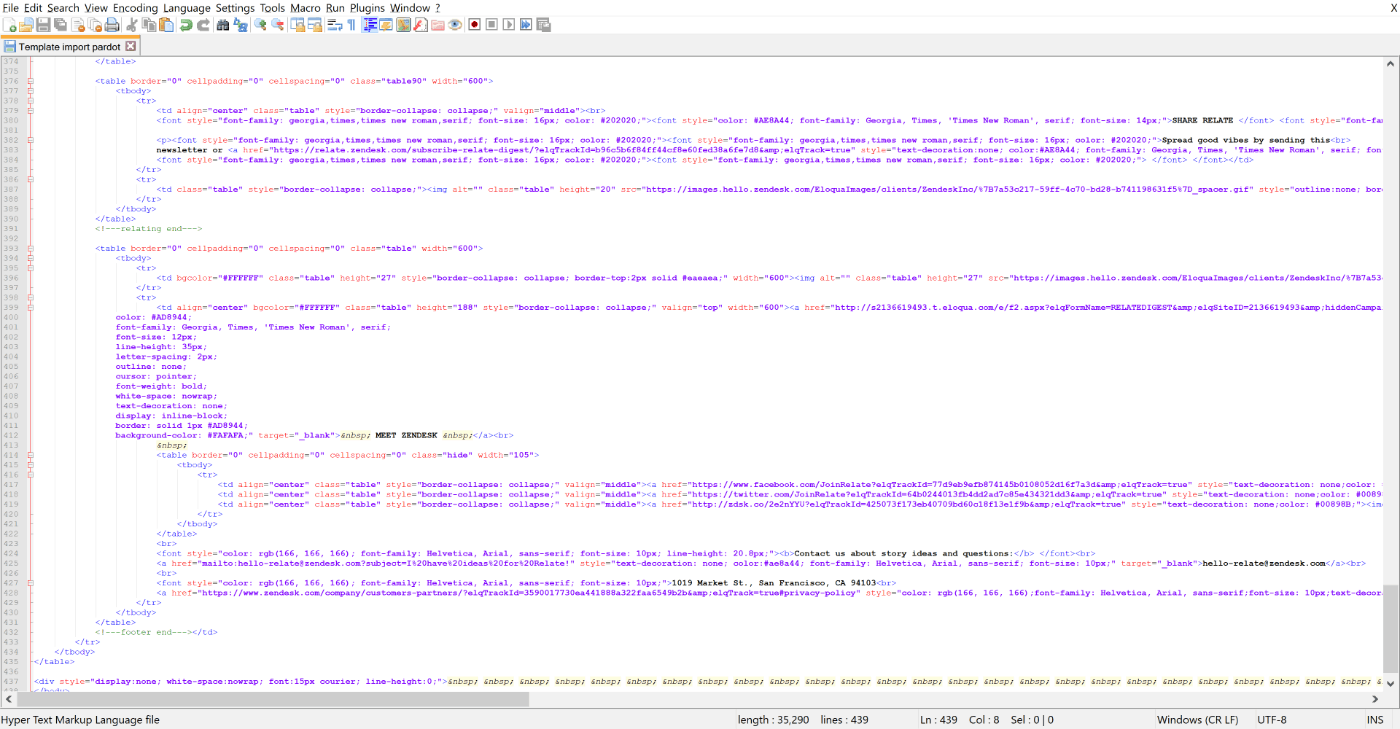This screenshot has width=1400, height=729.
Task: Click Windows (CR LF) in status bar
Action: pyautogui.click(x=1197, y=720)
